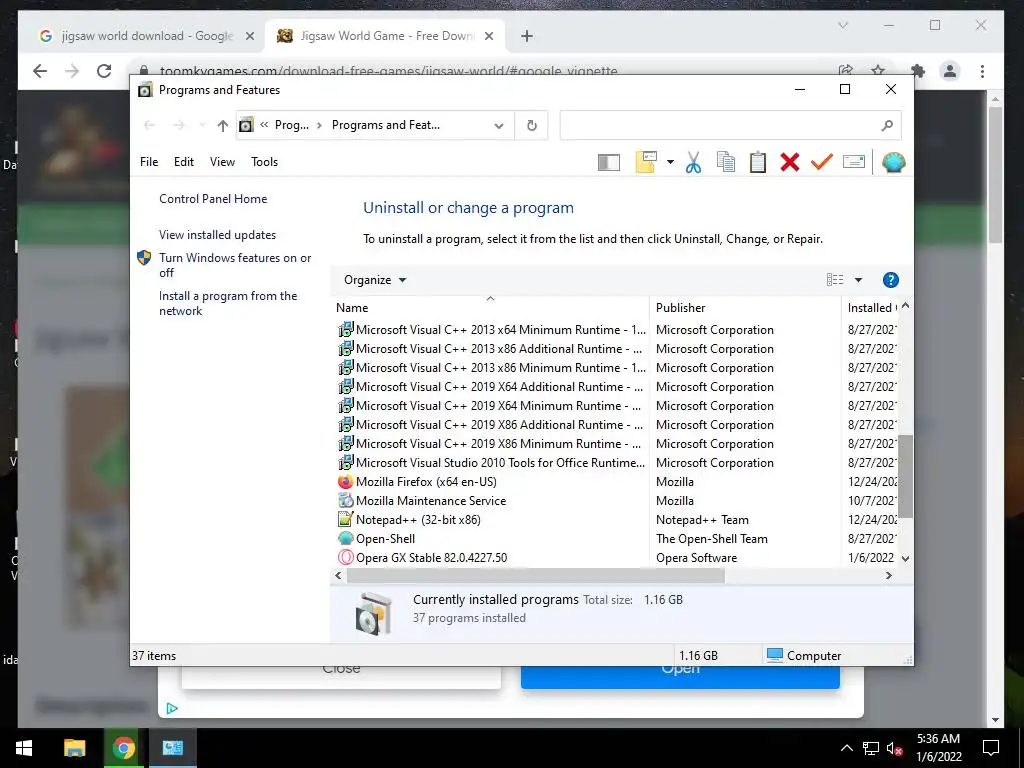Click the Cut scissors icon
This screenshot has height=768, width=1024.
click(694, 162)
